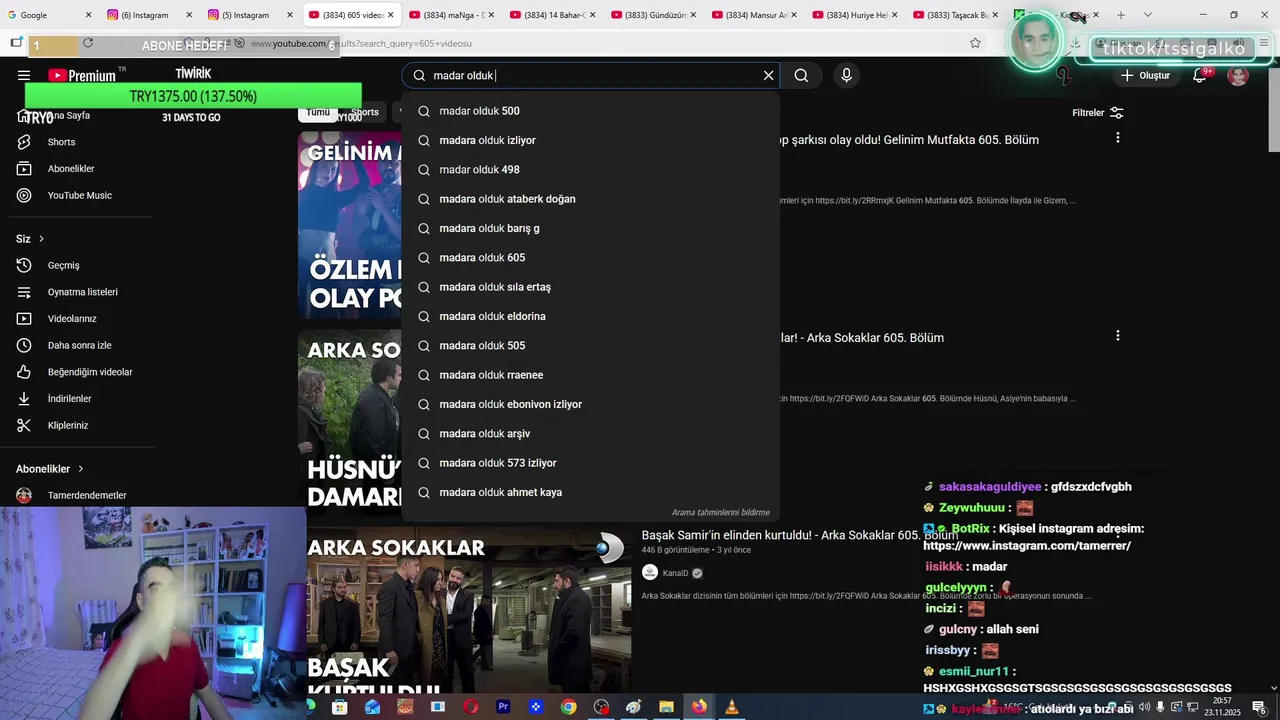Viewport: 1280px width, 720px height.
Task: Open Filtreler filter options
Action: coord(1098,113)
